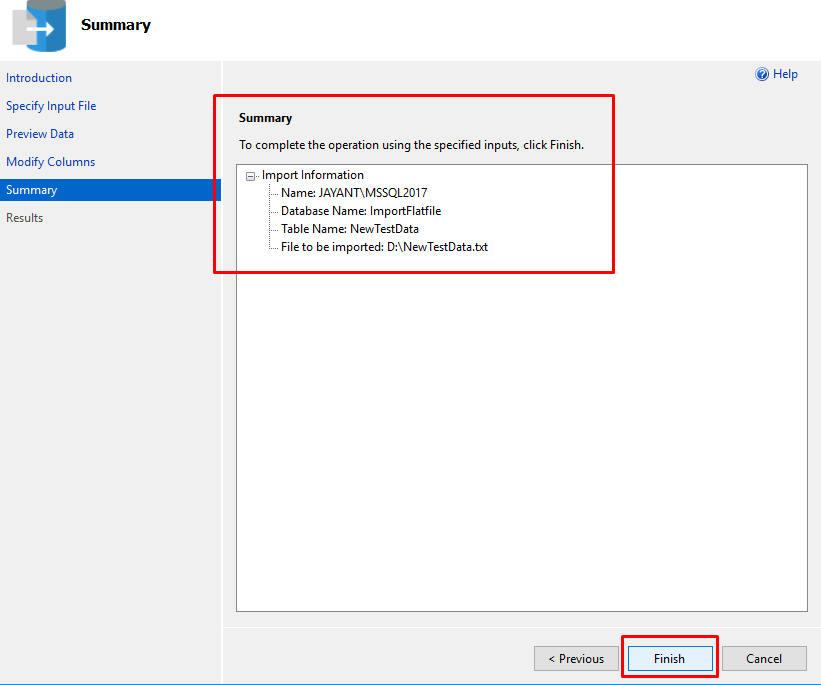Image resolution: width=821 pixels, height=685 pixels.
Task: Collapse the Import Information tree node
Action: tap(250, 176)
